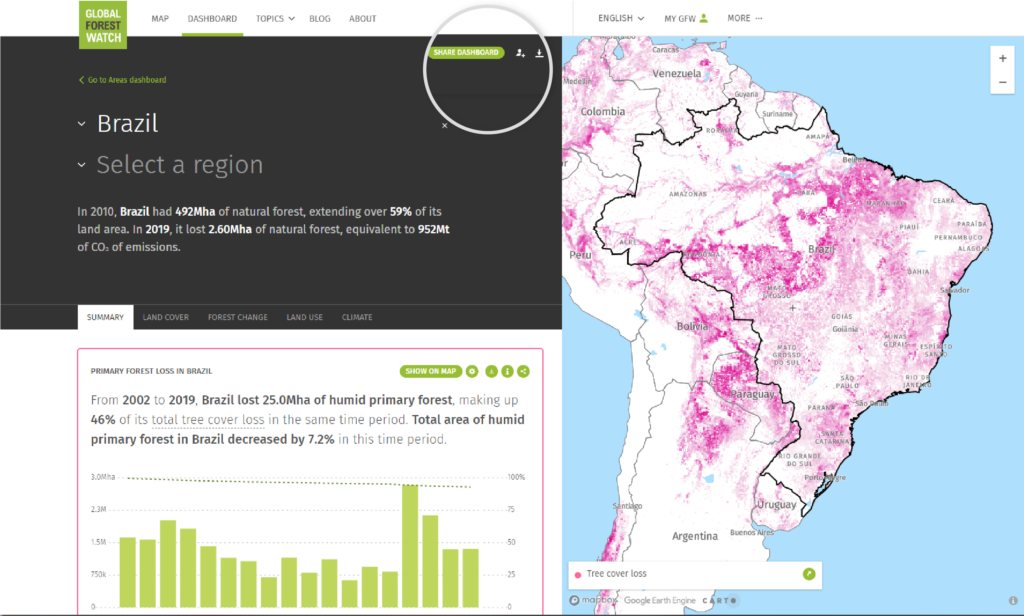Click the Mapbox attribution logo

click(593, 600)
